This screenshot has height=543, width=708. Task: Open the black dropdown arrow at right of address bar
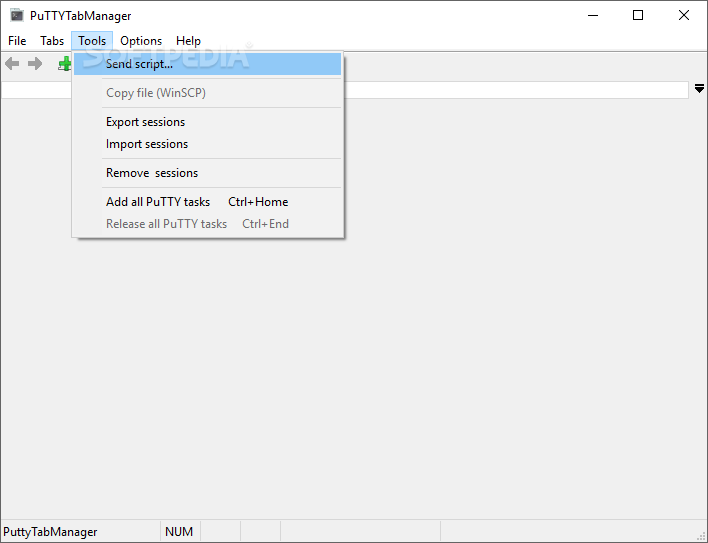click(x=699, y=88)
